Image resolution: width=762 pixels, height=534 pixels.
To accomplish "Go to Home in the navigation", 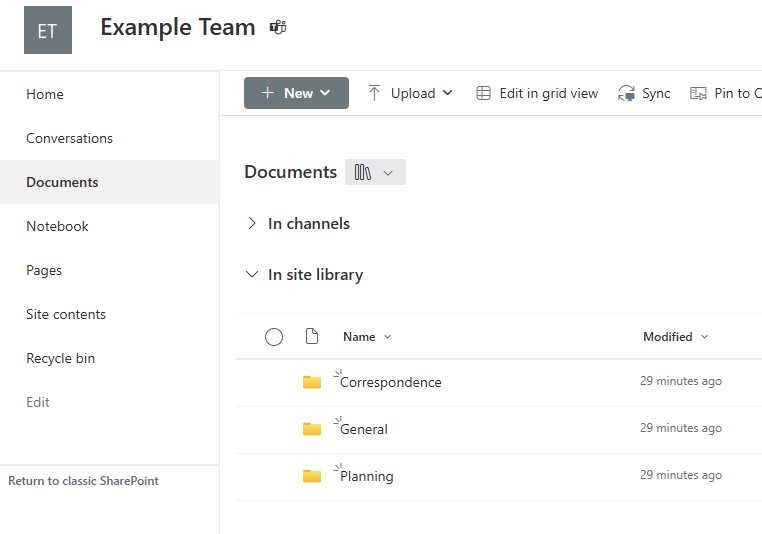I will (45, 94).
